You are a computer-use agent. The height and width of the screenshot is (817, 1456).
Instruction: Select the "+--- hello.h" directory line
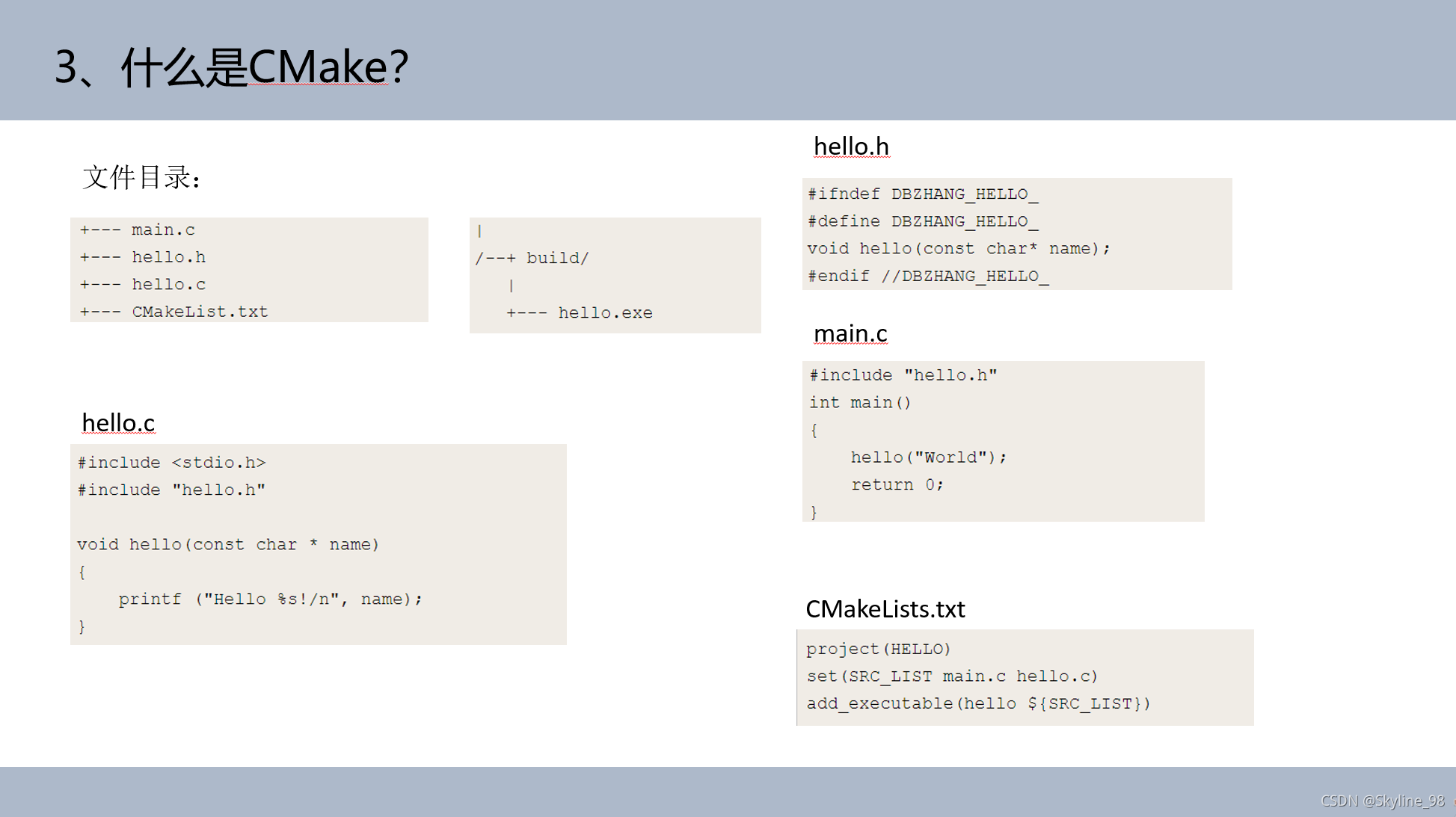[x=143, y=257]
